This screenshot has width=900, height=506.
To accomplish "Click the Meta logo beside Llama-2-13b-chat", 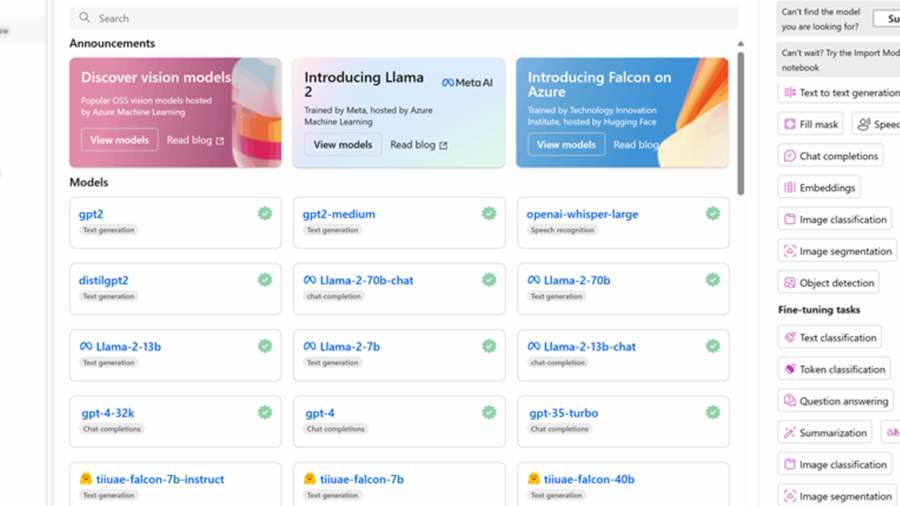I will 534,347.
